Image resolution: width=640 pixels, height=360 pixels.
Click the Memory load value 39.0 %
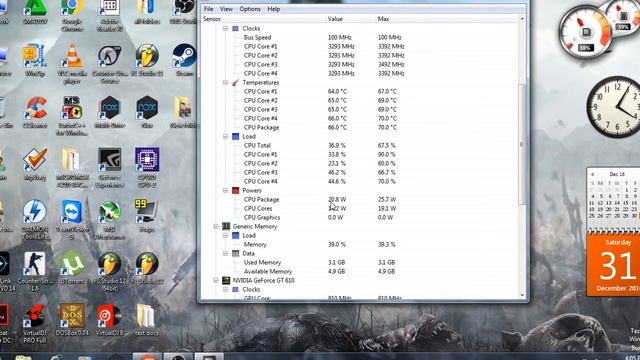[337, 244]
